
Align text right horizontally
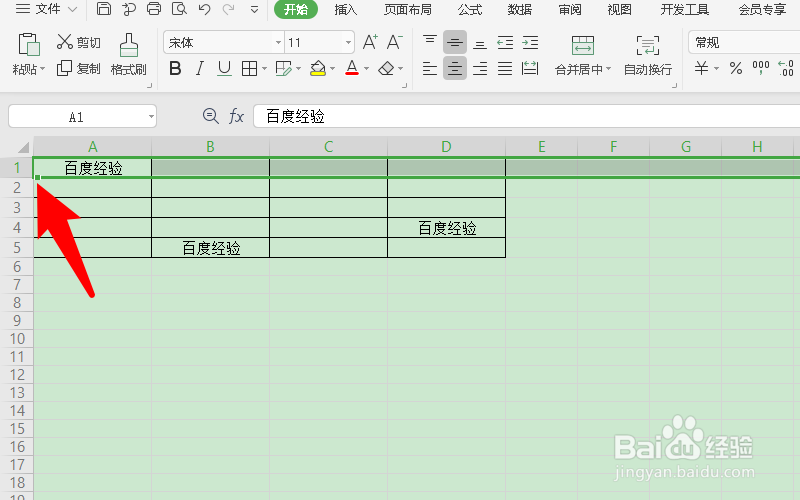(x=480, y=68)
